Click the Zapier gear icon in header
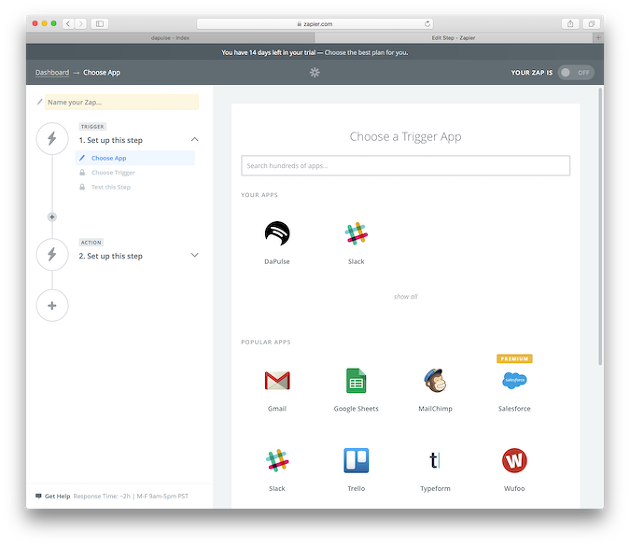Screen dimensions: 630x546 pyautogui.click(x=315, y=72)
